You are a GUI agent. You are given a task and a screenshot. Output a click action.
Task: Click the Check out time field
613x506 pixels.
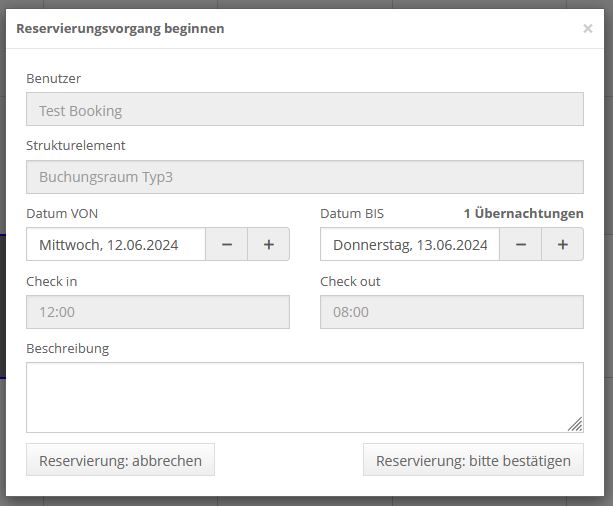pos(451,312)
